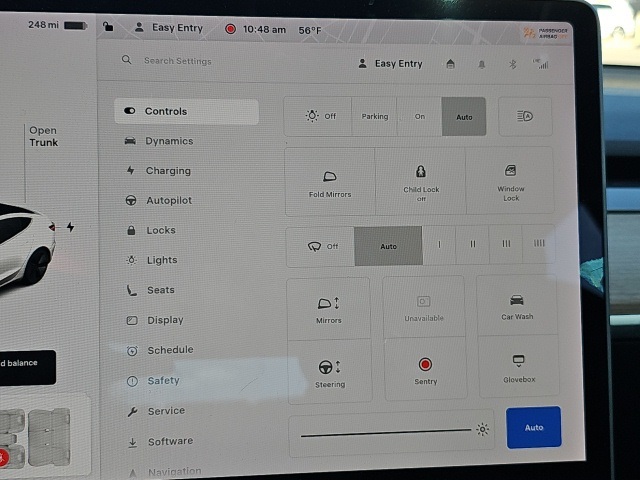
Task: Open the Dynamics settings tab
Action: pos(159,141)
